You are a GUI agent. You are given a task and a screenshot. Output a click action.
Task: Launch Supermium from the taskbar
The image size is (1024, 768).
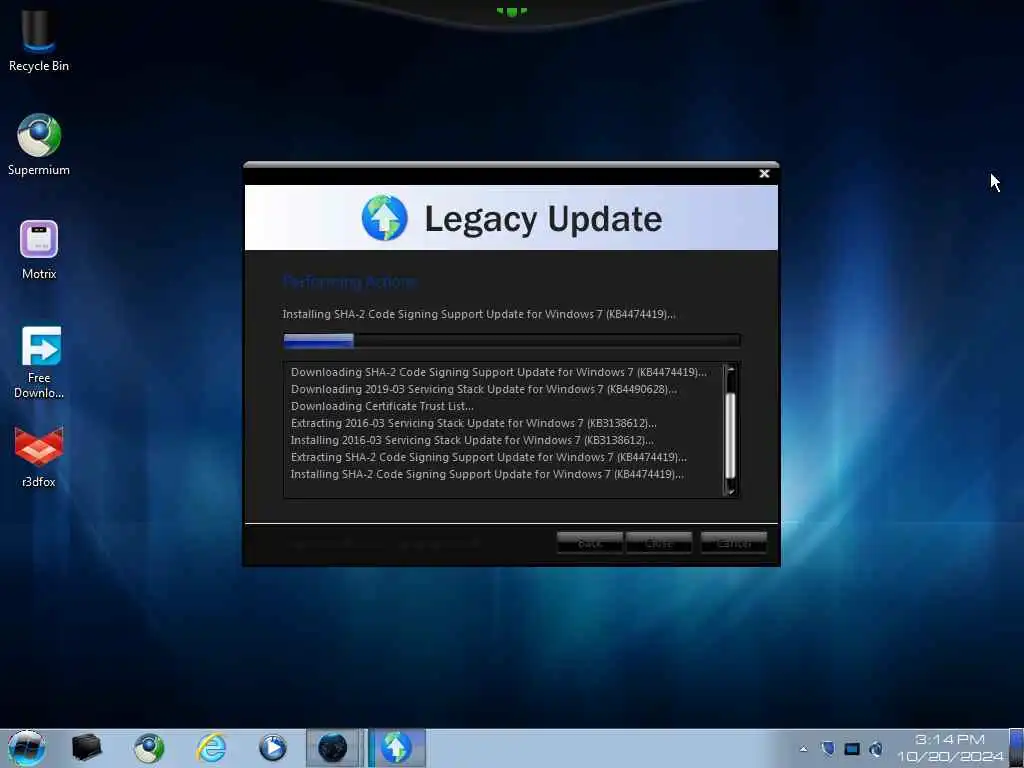(149, 748)
